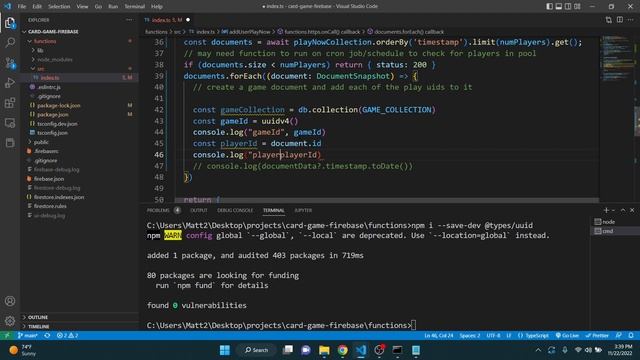Open the Explorer view in activity bar

click(10, 23)
